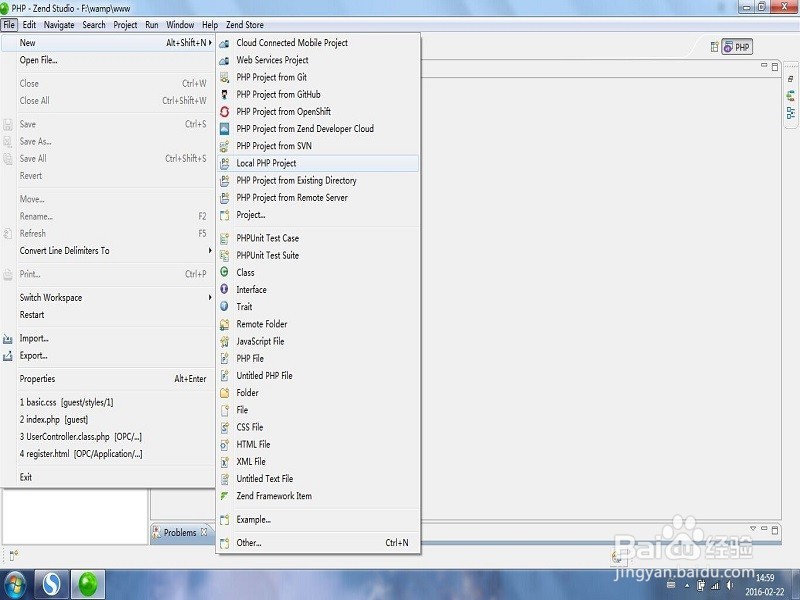
Task: Click the Cloud Connected Mobile Project icon
Action: (x=224, y=43)
